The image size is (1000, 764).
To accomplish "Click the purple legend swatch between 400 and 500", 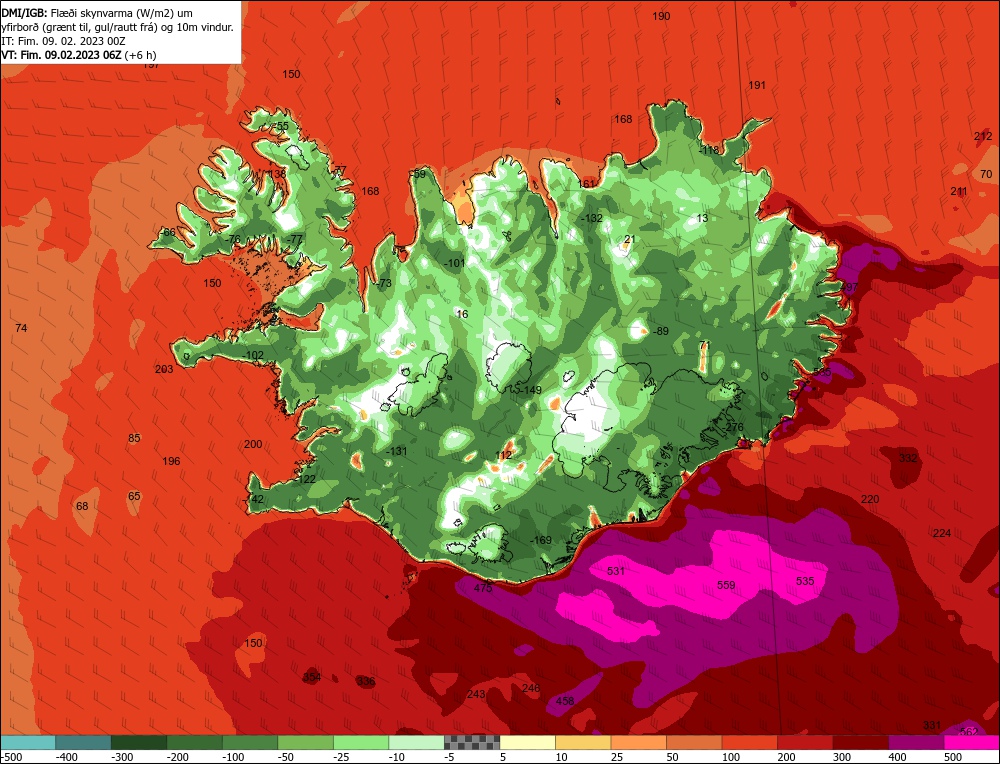I will point(916,742).
